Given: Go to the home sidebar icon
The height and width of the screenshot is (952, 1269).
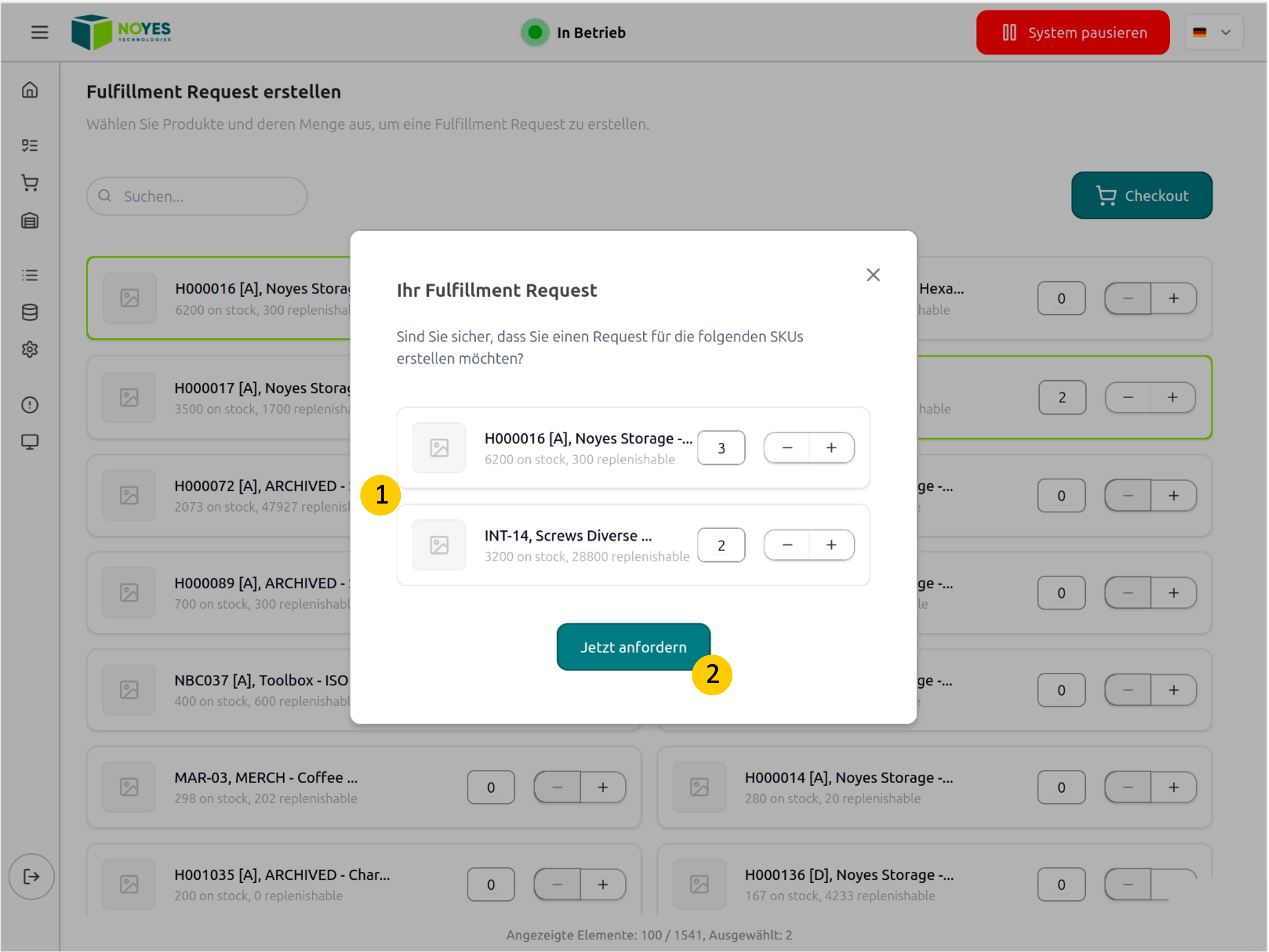Looking at the screenshot, I should pos(30,90).
